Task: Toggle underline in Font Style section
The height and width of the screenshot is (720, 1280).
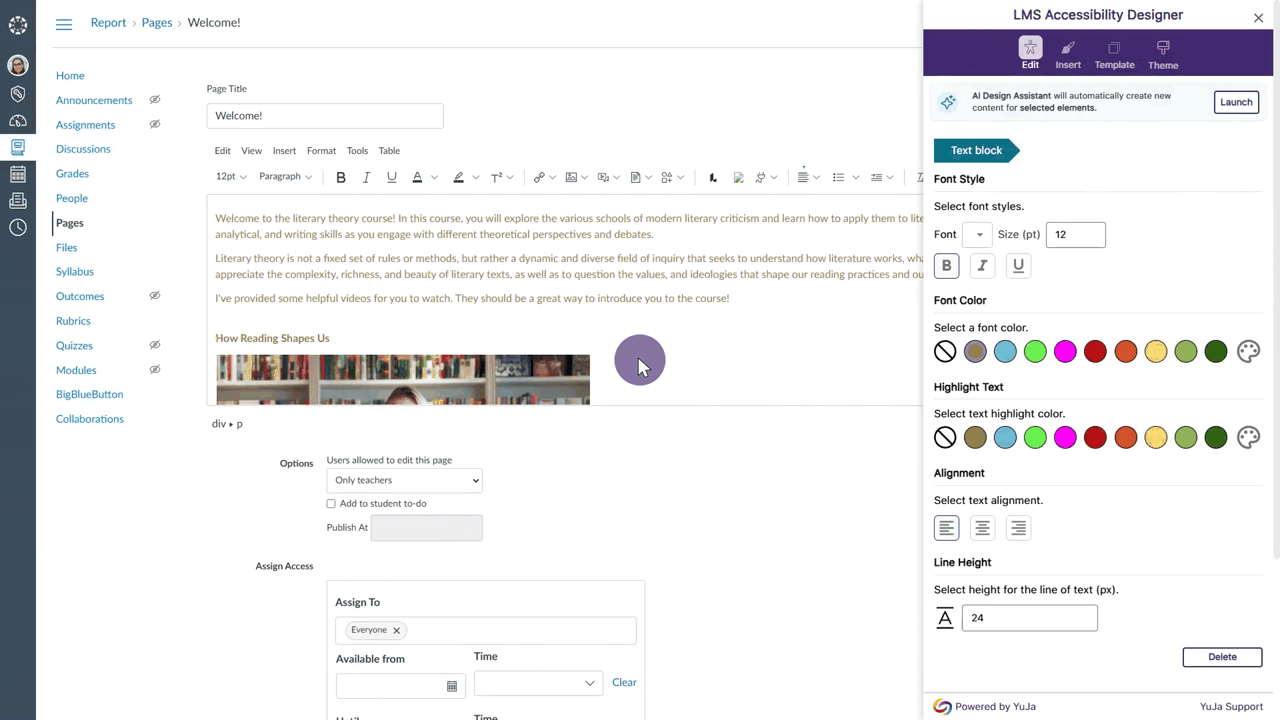Action: point(1018,266)
